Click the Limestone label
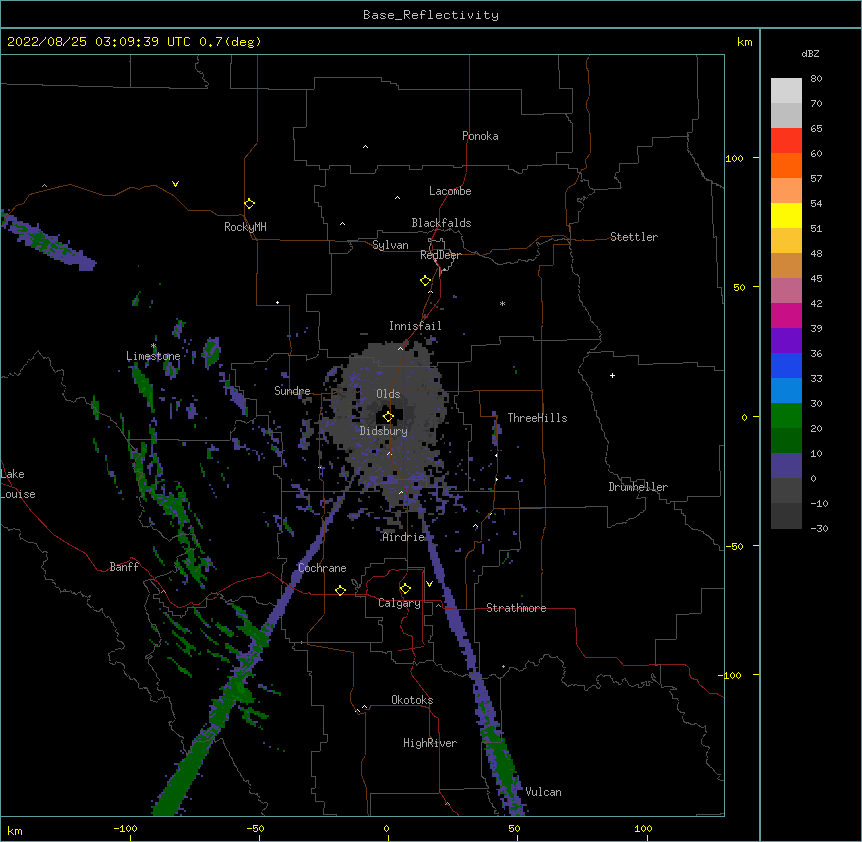Screen dimensions: 862x842 (x=153, y=356)
